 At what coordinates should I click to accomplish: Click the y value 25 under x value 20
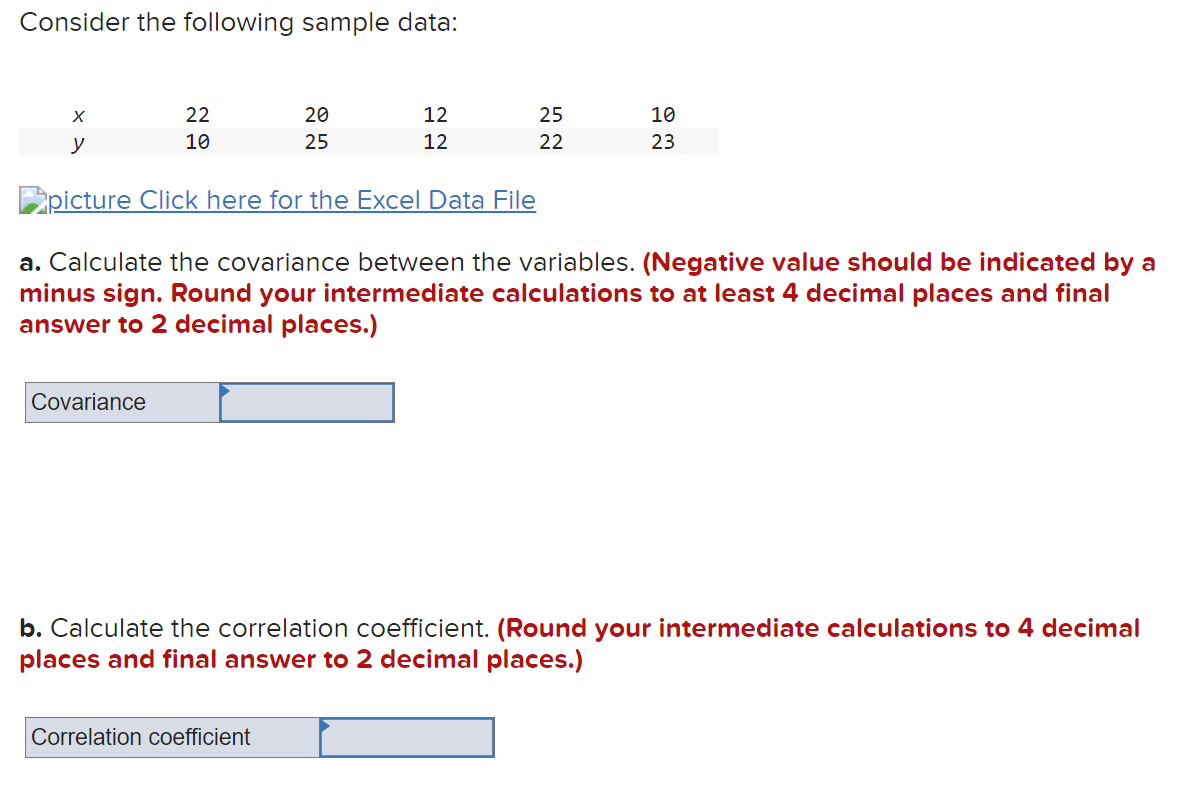click(x=316, y=141)
